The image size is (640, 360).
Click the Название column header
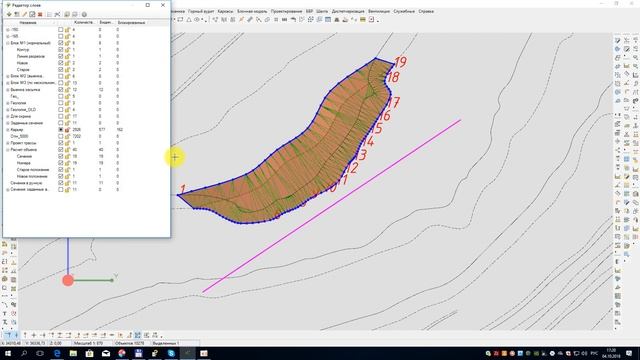tap(28, 23)
